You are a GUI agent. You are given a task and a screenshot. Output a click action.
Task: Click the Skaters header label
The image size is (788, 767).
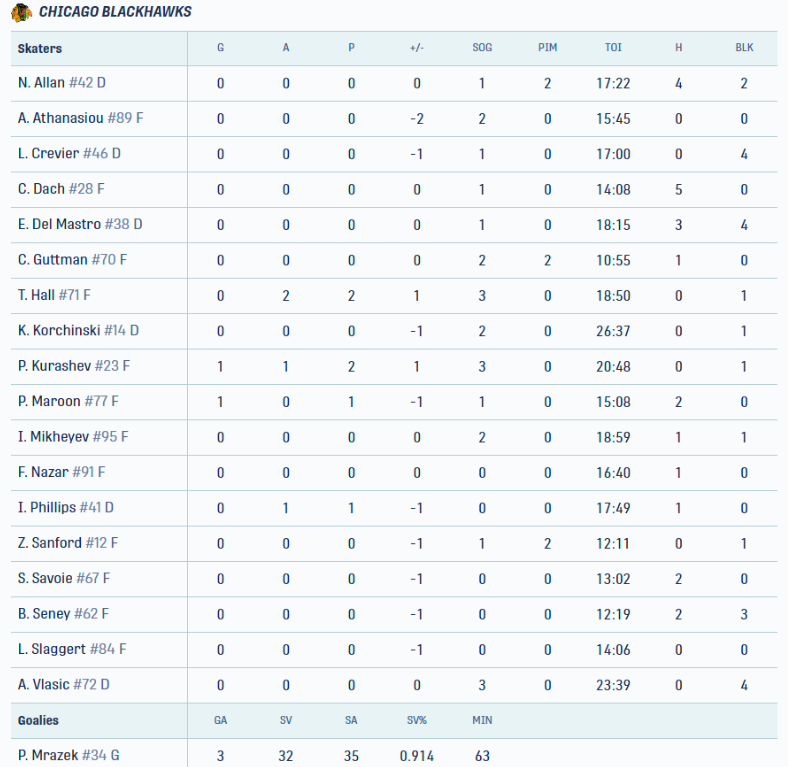click(x=40, y=48)
